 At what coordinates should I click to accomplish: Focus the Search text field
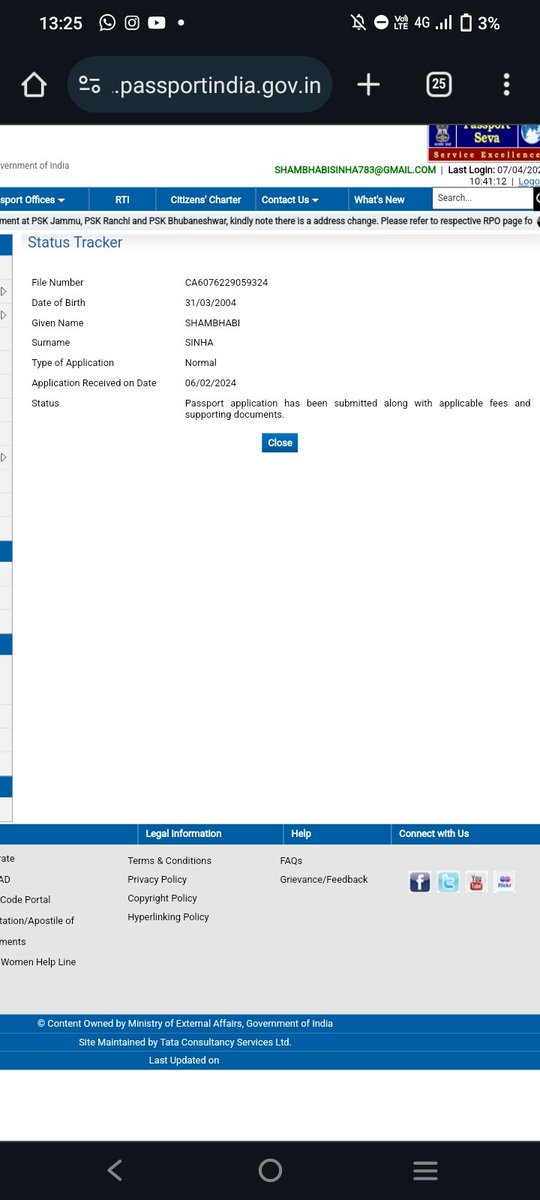(x=482, y=198)
